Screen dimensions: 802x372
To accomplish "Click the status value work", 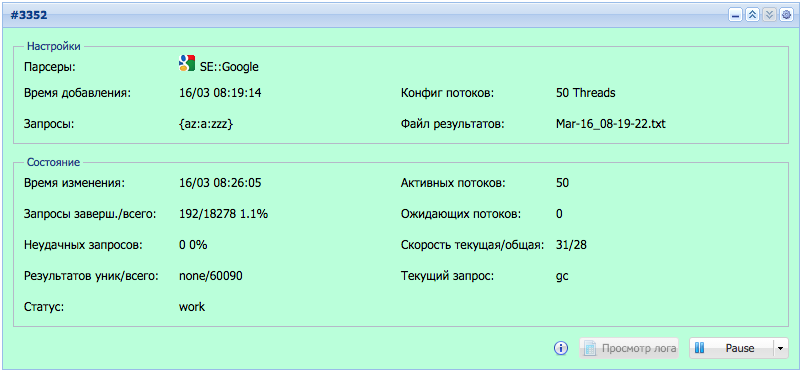I will (x=192, y=307).
